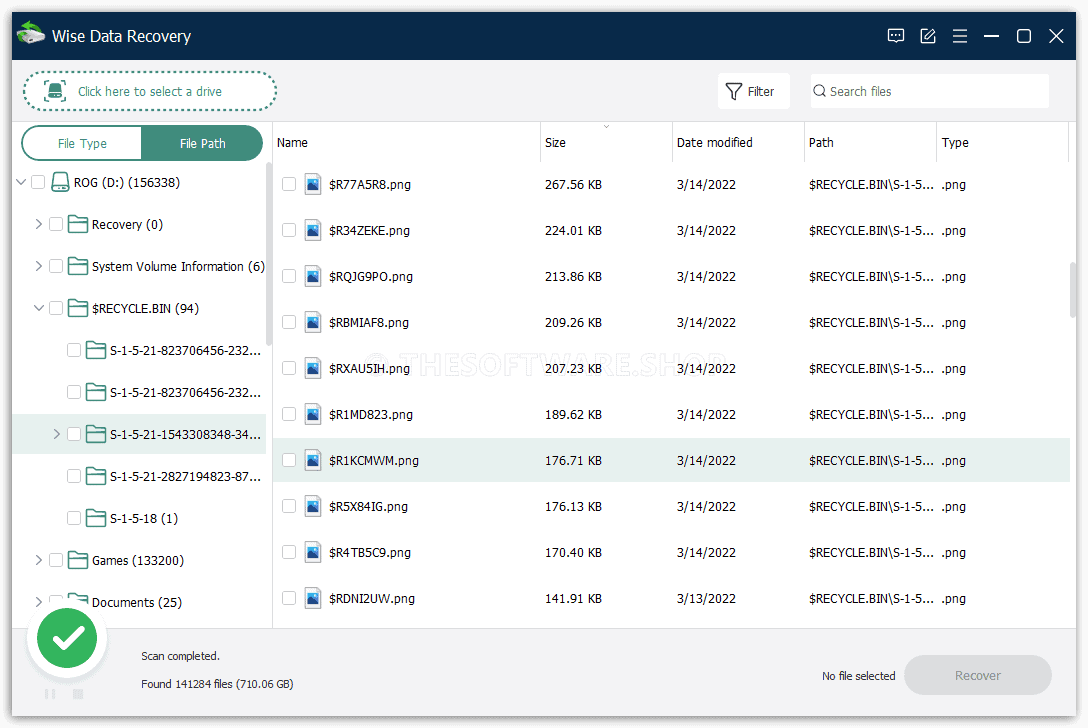Tick the checkbox for $RQJG9PO.png

[x=289, y=276]
